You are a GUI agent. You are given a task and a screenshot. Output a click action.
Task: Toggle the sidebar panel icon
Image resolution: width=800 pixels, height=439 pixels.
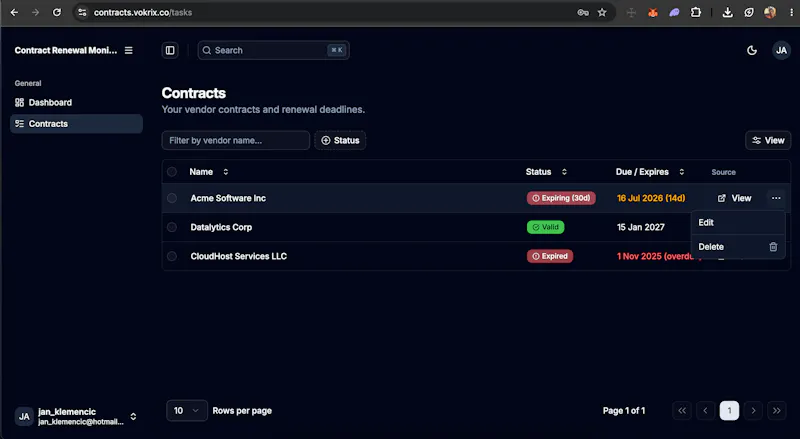tap(170, 50)
